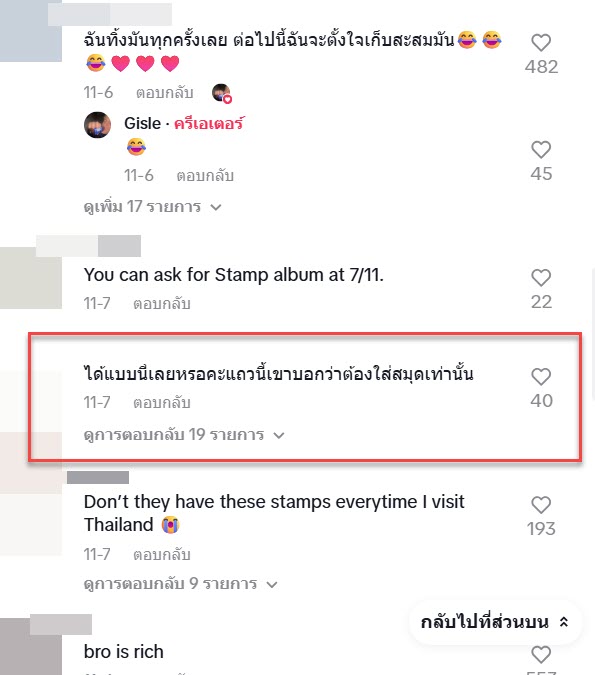Reply to the highlighted Thai comment

point(161,403)
